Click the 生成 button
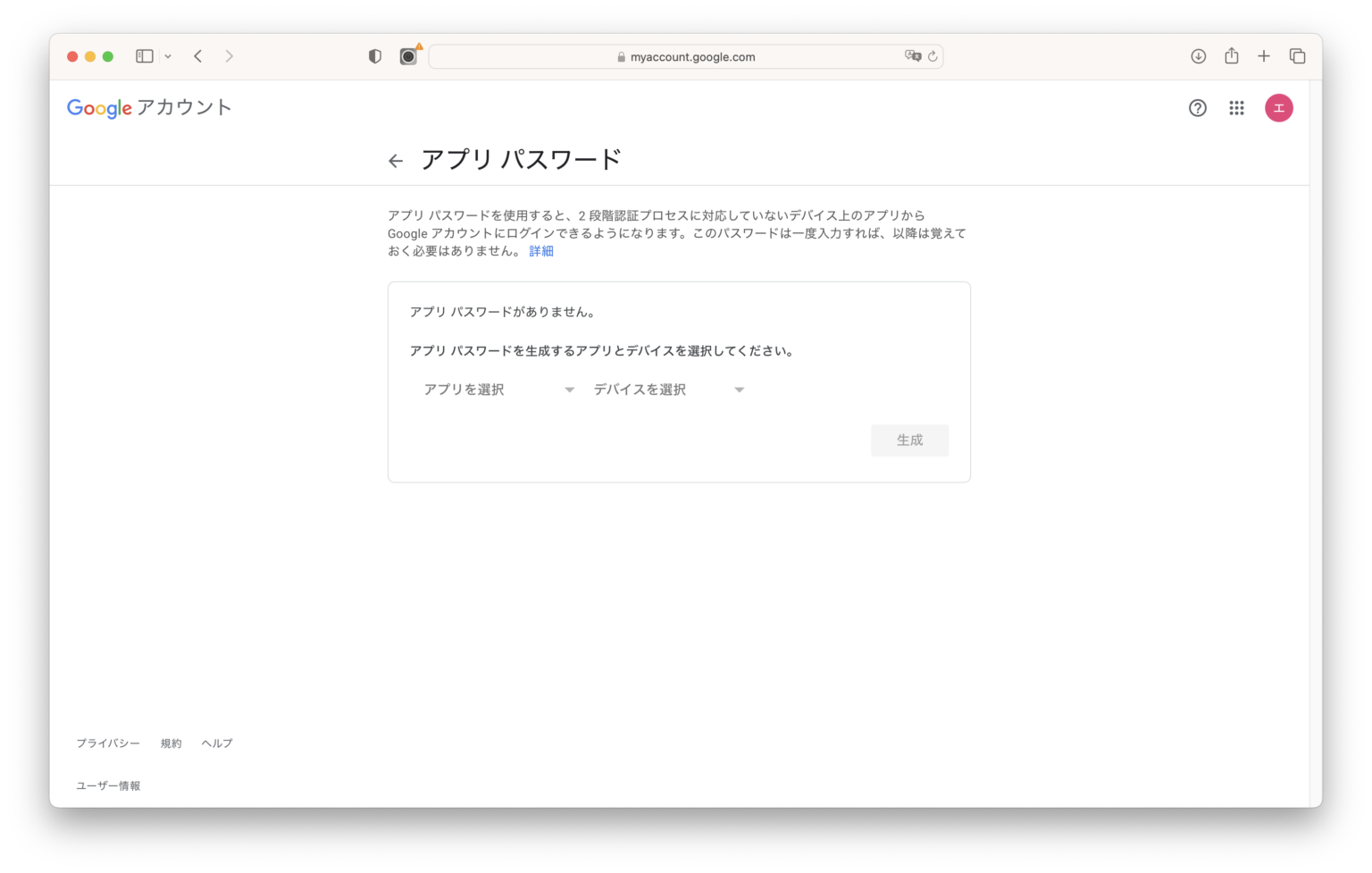The width and height of the screenshot is (1372, 873). click(909, 441)
